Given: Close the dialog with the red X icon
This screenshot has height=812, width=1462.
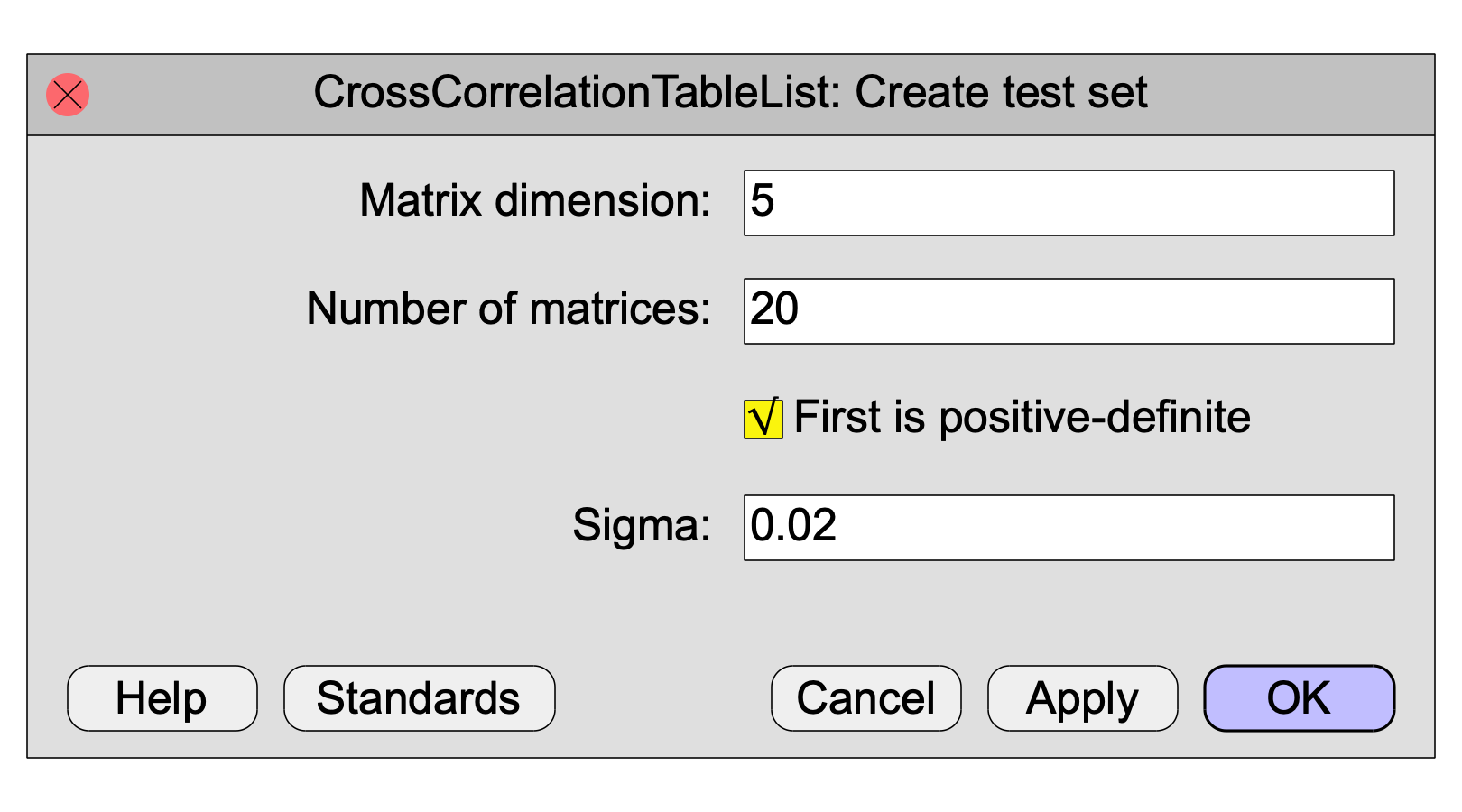Looking at the screenshot, I should [x=68, y=95].
